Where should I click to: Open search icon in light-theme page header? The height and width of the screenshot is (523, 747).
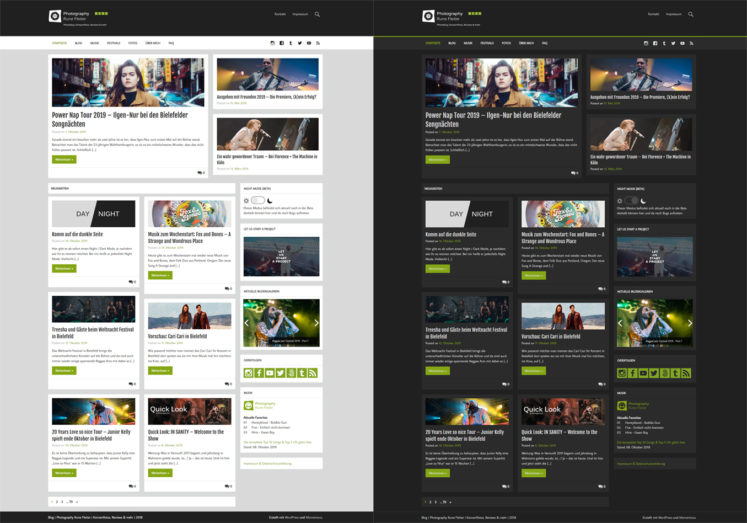317,15
